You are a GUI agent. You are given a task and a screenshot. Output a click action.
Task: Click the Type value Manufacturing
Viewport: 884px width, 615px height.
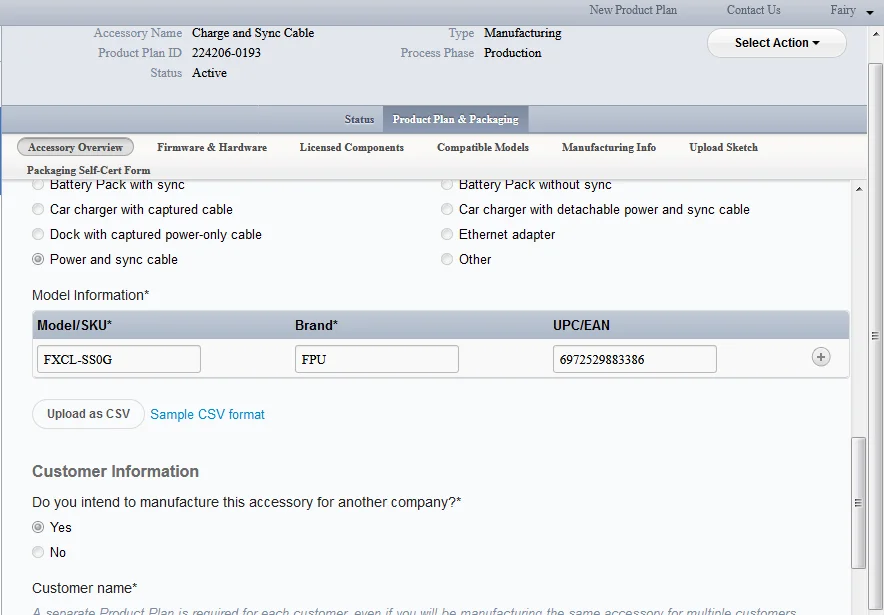pyautogui.click(x=523, y=33)
